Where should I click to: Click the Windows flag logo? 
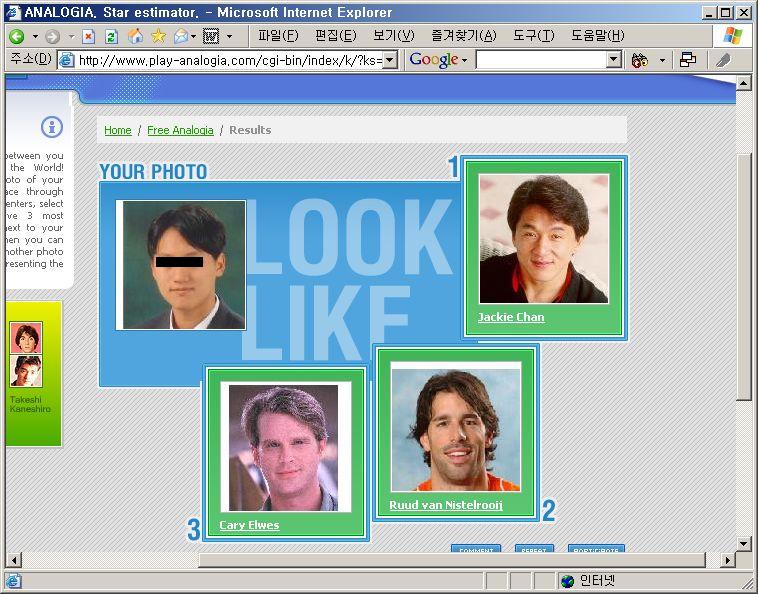732,36
